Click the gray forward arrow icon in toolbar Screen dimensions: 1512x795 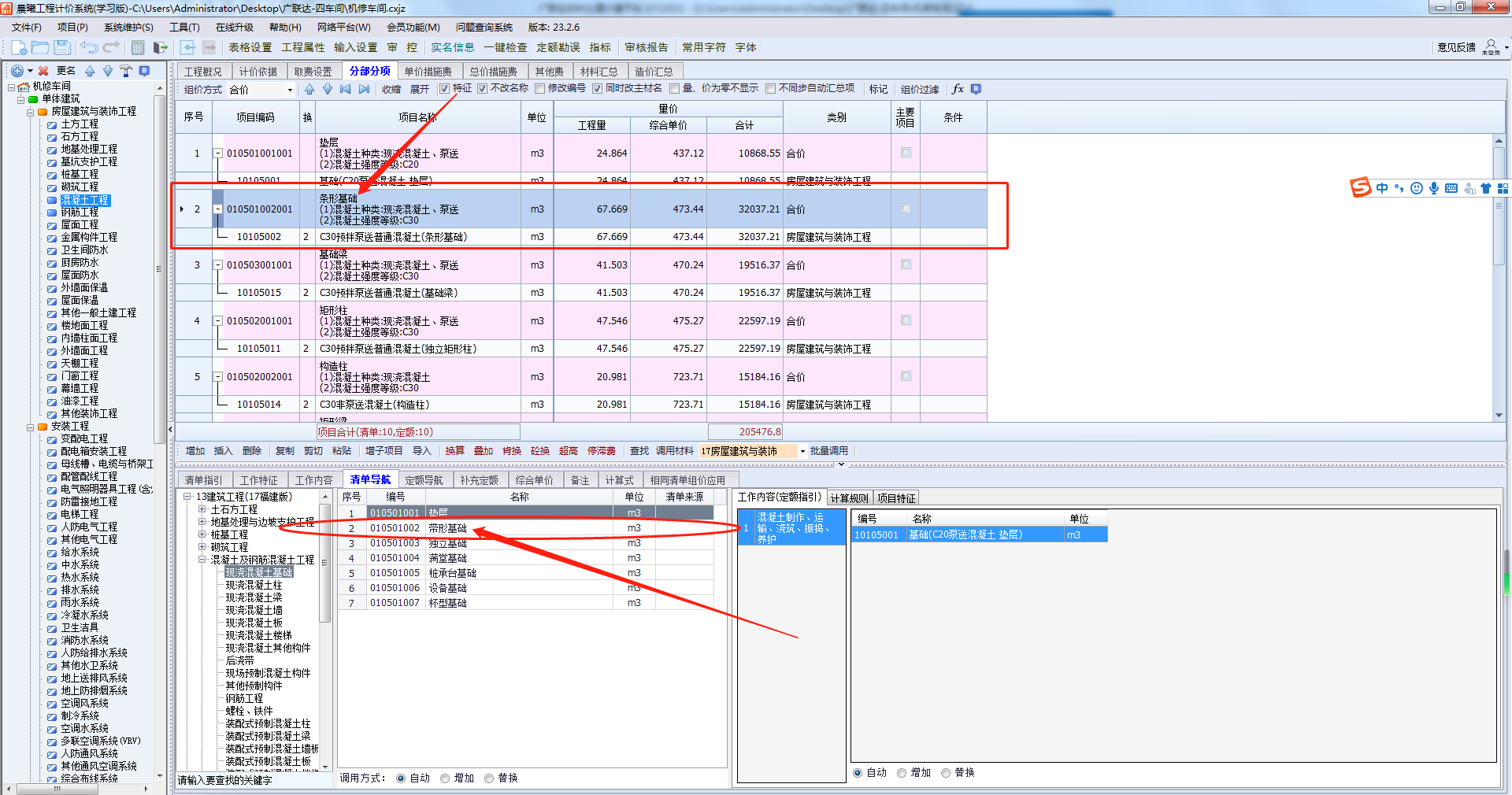click(x=209, y=47)
